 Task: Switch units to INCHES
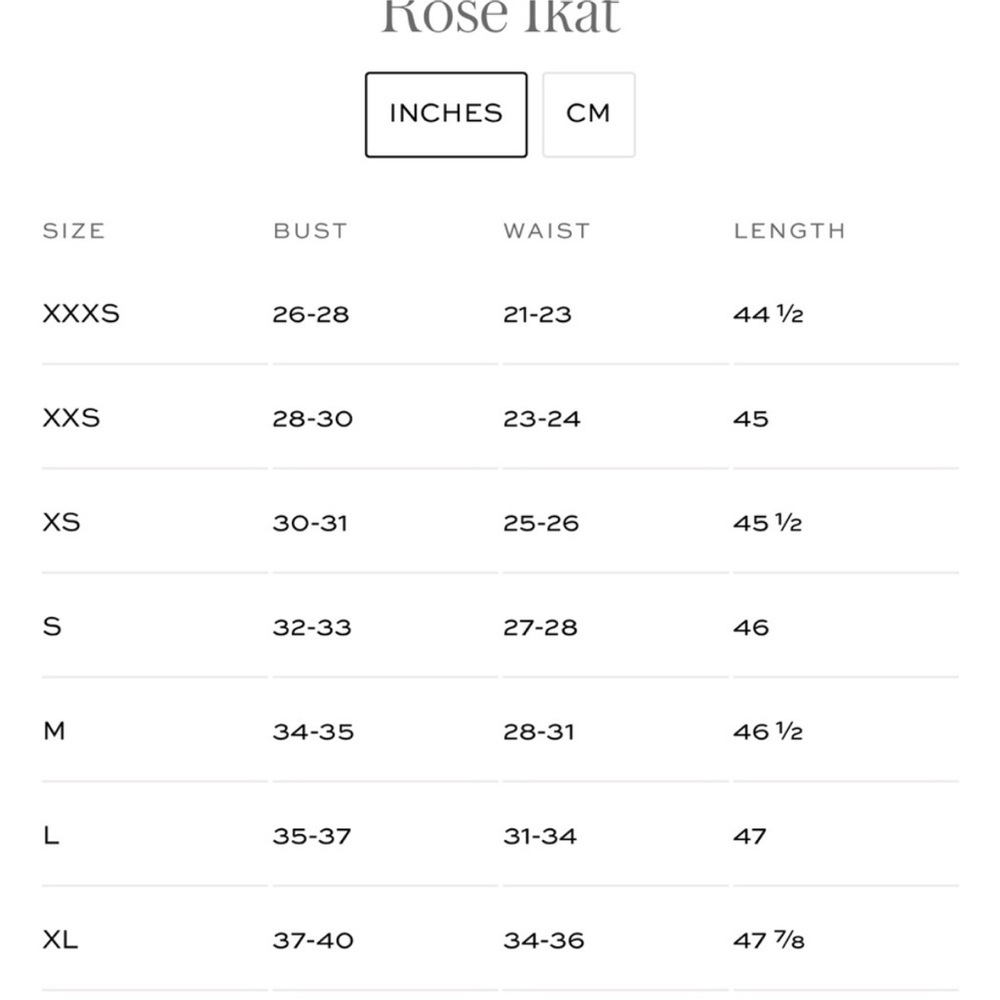coord(446,115)
